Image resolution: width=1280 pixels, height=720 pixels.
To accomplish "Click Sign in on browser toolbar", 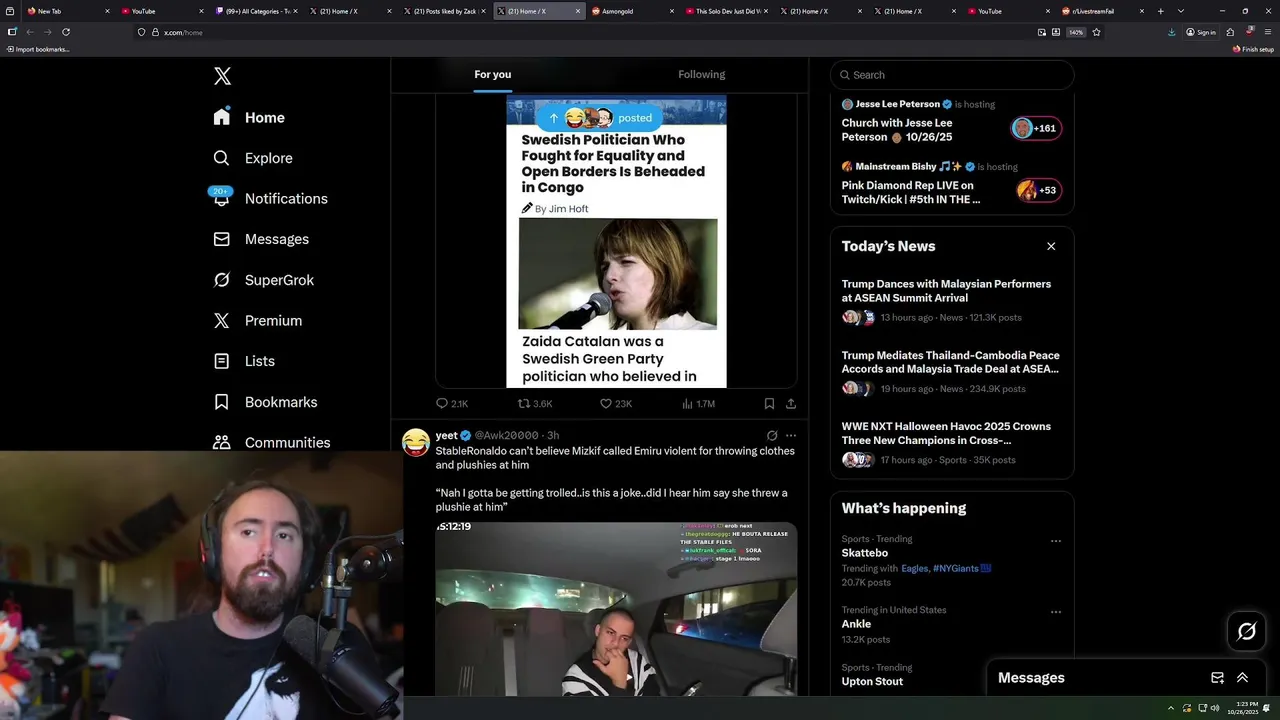I will pyautogui.click(x=1201, y=32).
